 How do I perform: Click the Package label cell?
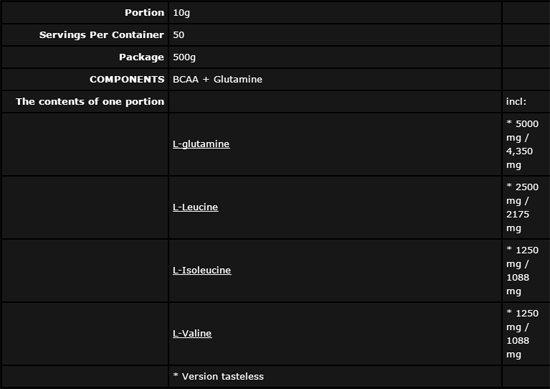point(85,57)
